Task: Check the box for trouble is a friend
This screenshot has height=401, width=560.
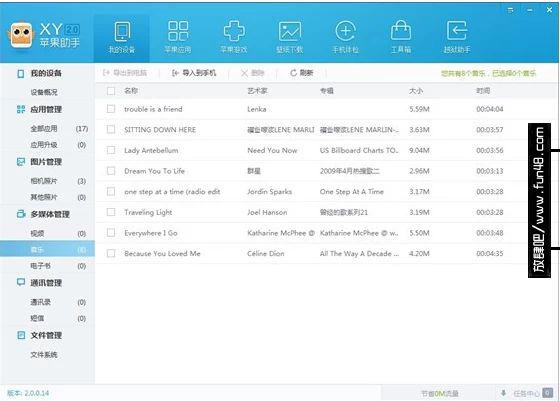Action: (x=111, y=109)
